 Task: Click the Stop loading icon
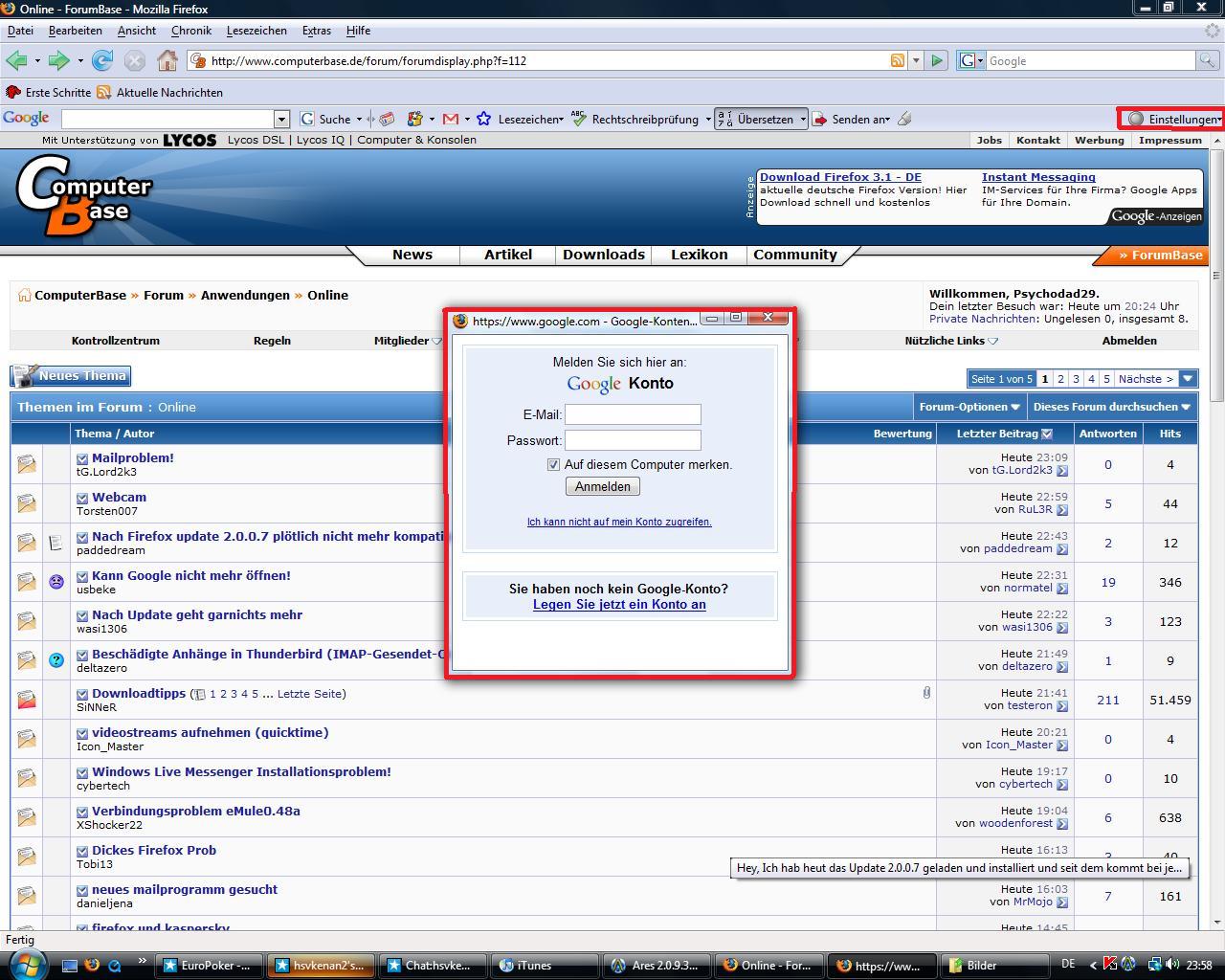click(135, 60)
